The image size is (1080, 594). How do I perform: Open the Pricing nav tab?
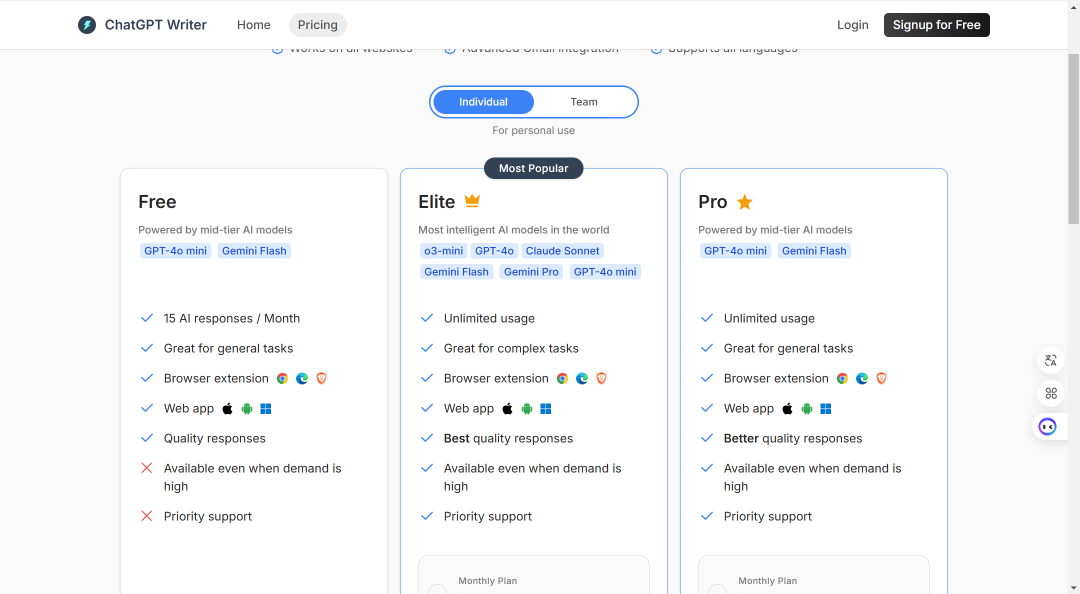click(318, 25)
